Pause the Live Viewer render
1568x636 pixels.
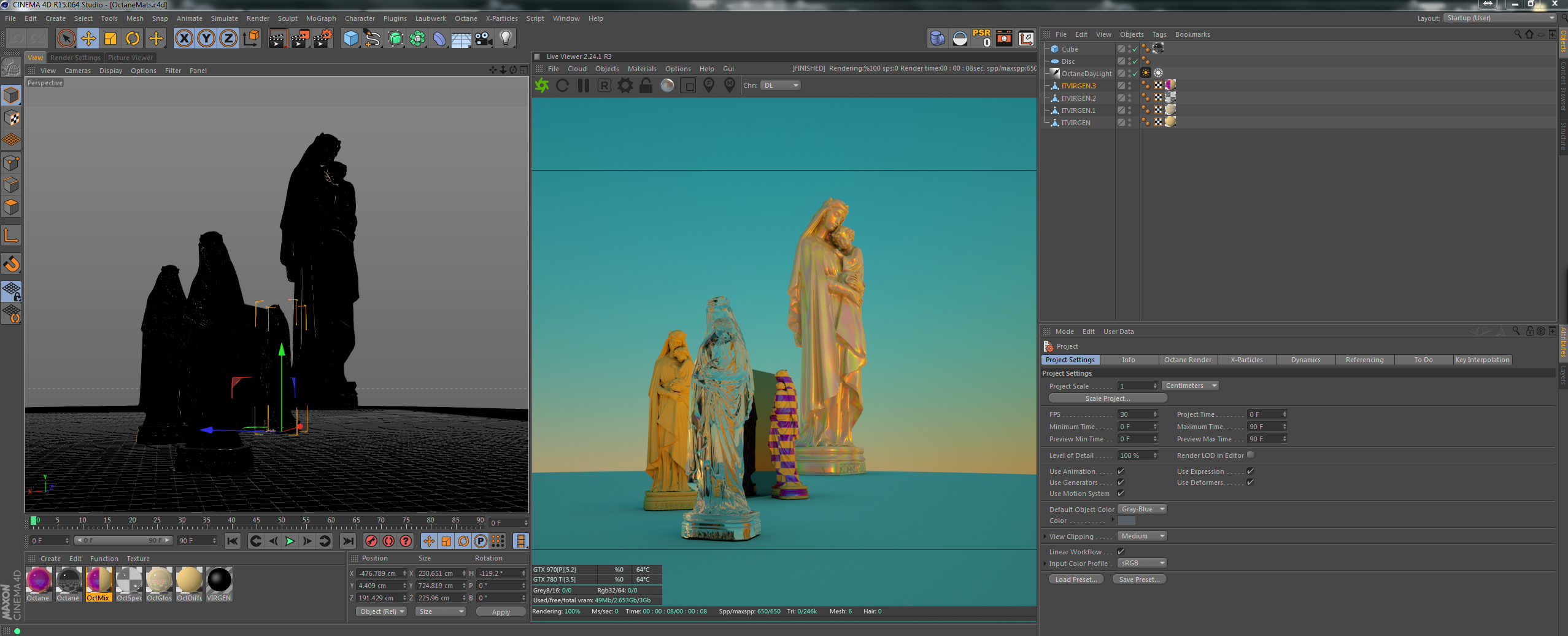coord(584,85)
